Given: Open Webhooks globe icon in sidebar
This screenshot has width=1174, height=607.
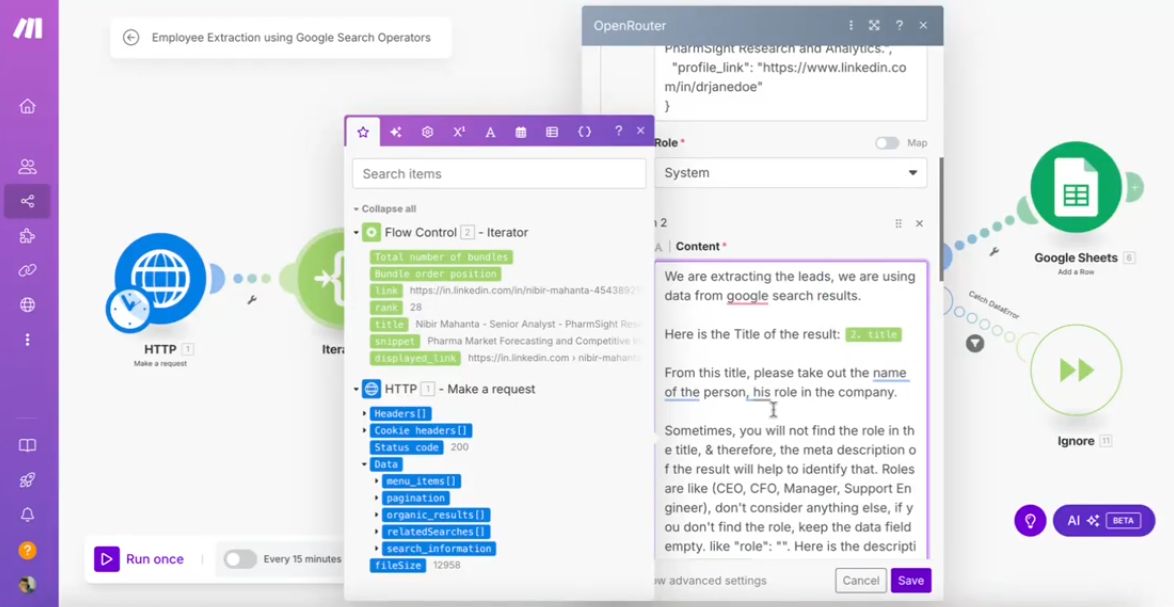Looking at the screenshot, I should (28, 305).
